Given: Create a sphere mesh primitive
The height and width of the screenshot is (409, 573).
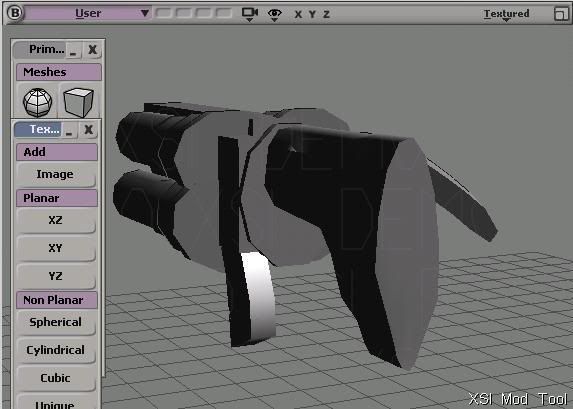Looking at the screenshot, I should [37, 102].
